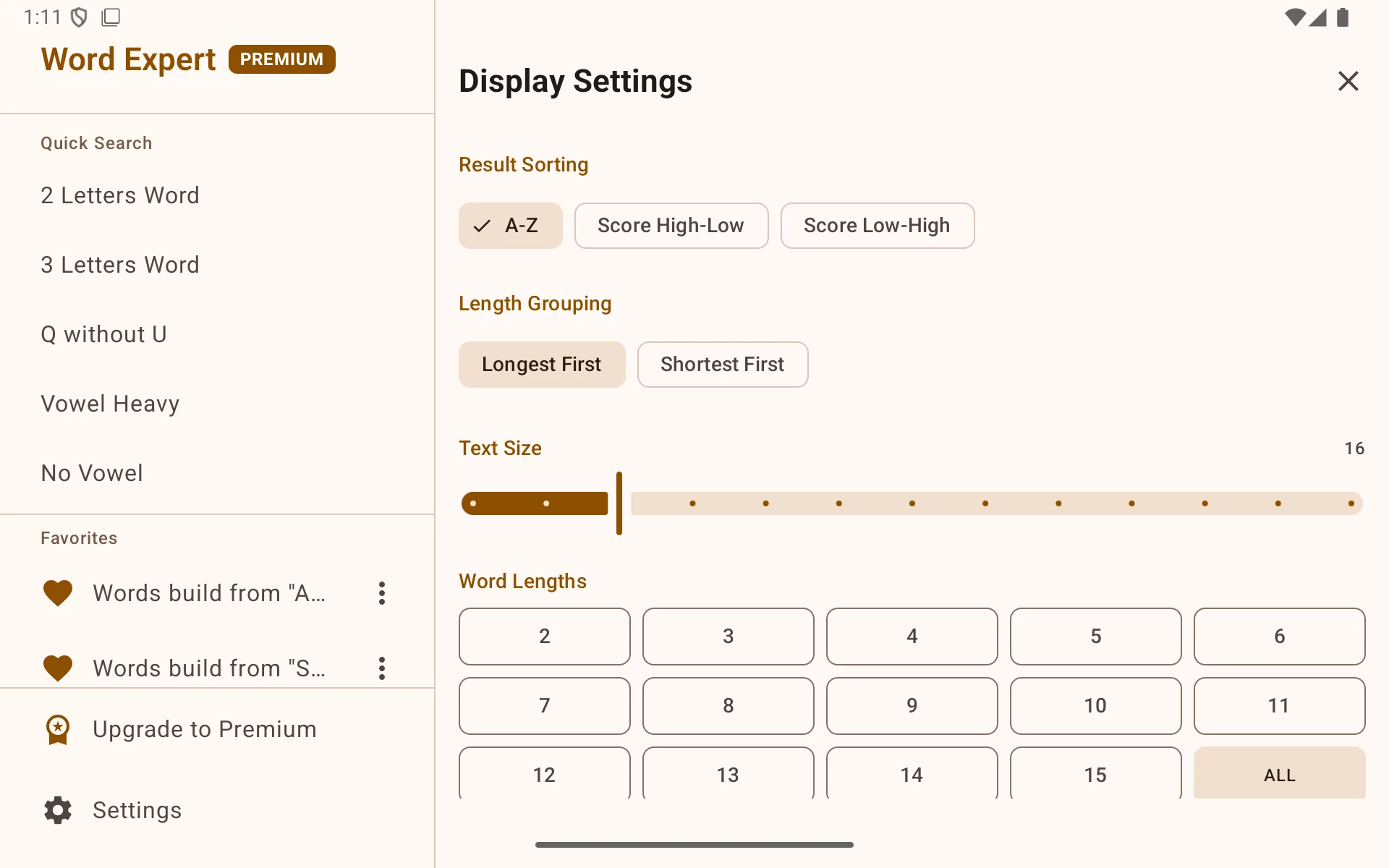The image size is (1389, 868).
Task: Tap the shield icon in status bar
Action: 79,17
